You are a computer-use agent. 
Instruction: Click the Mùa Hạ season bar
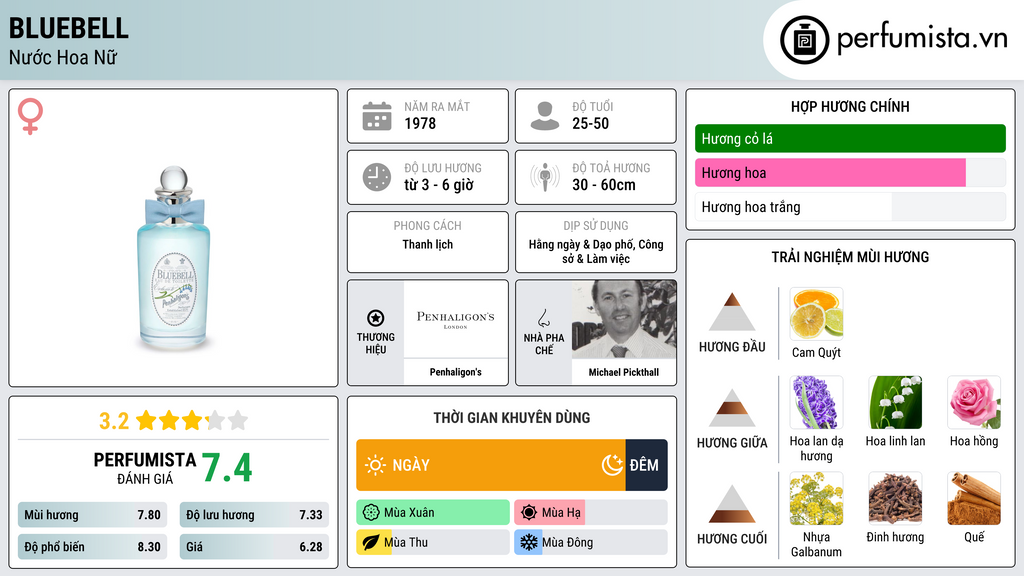591,513
